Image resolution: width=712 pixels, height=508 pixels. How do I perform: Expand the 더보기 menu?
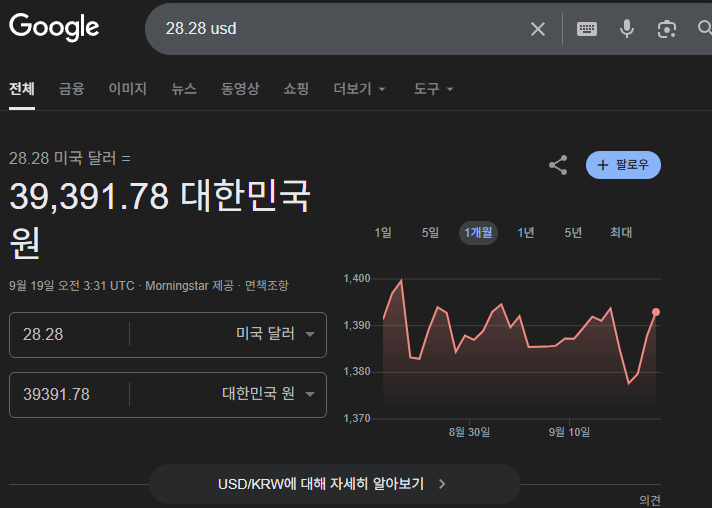360,89
